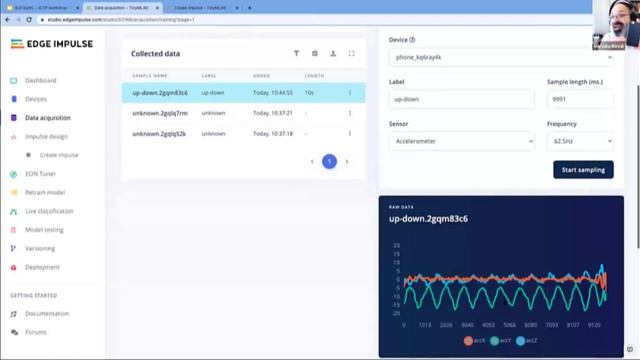Toggle accZ series in chart legend
Image resolution: width=640 pixels, height=360 pixels.
[x=527, y=341]
